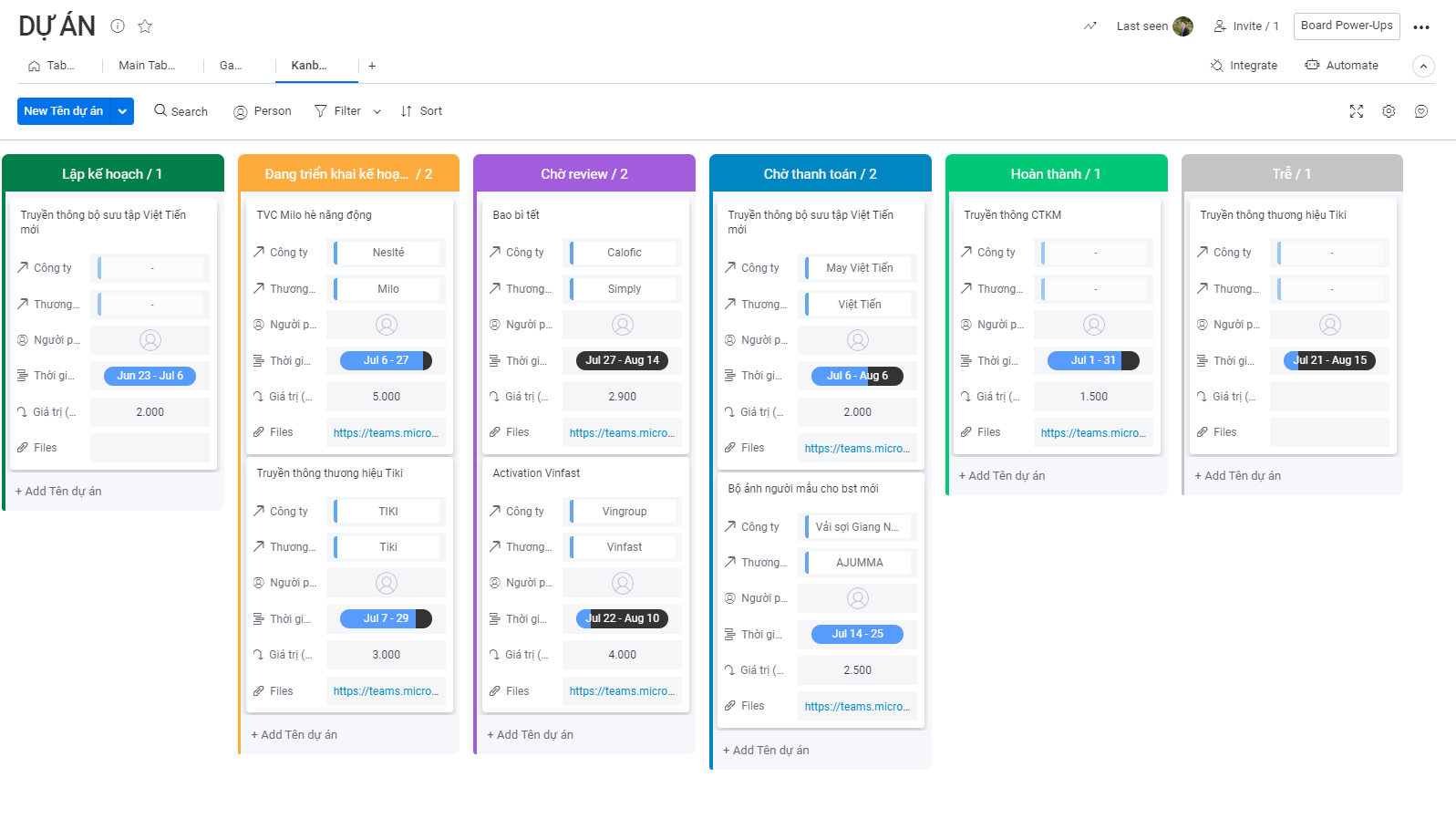Add item under Hoàn thành column

tap(1002, 476)
